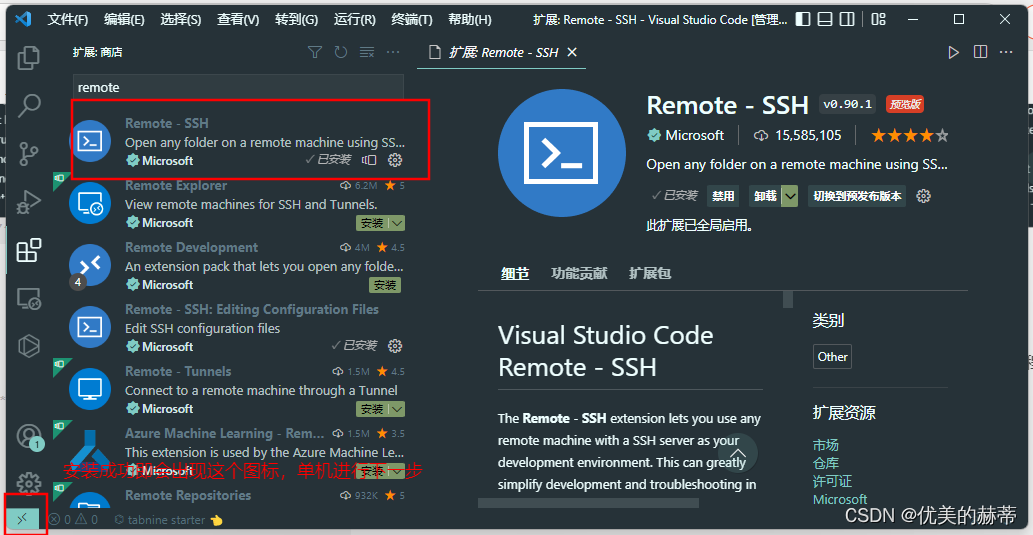Viewport: 1033px width, 535px height.
Task: Open the Manage gear in activity bar
Action: click(x=28, y=483)
